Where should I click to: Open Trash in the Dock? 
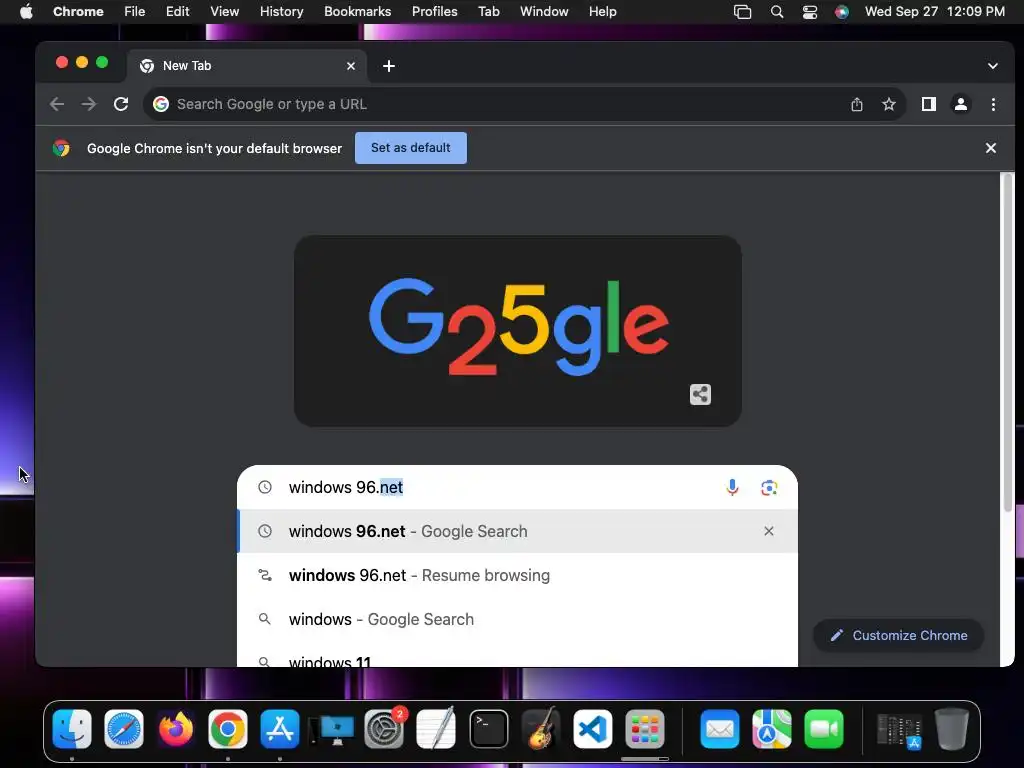(x=952, y=729)
